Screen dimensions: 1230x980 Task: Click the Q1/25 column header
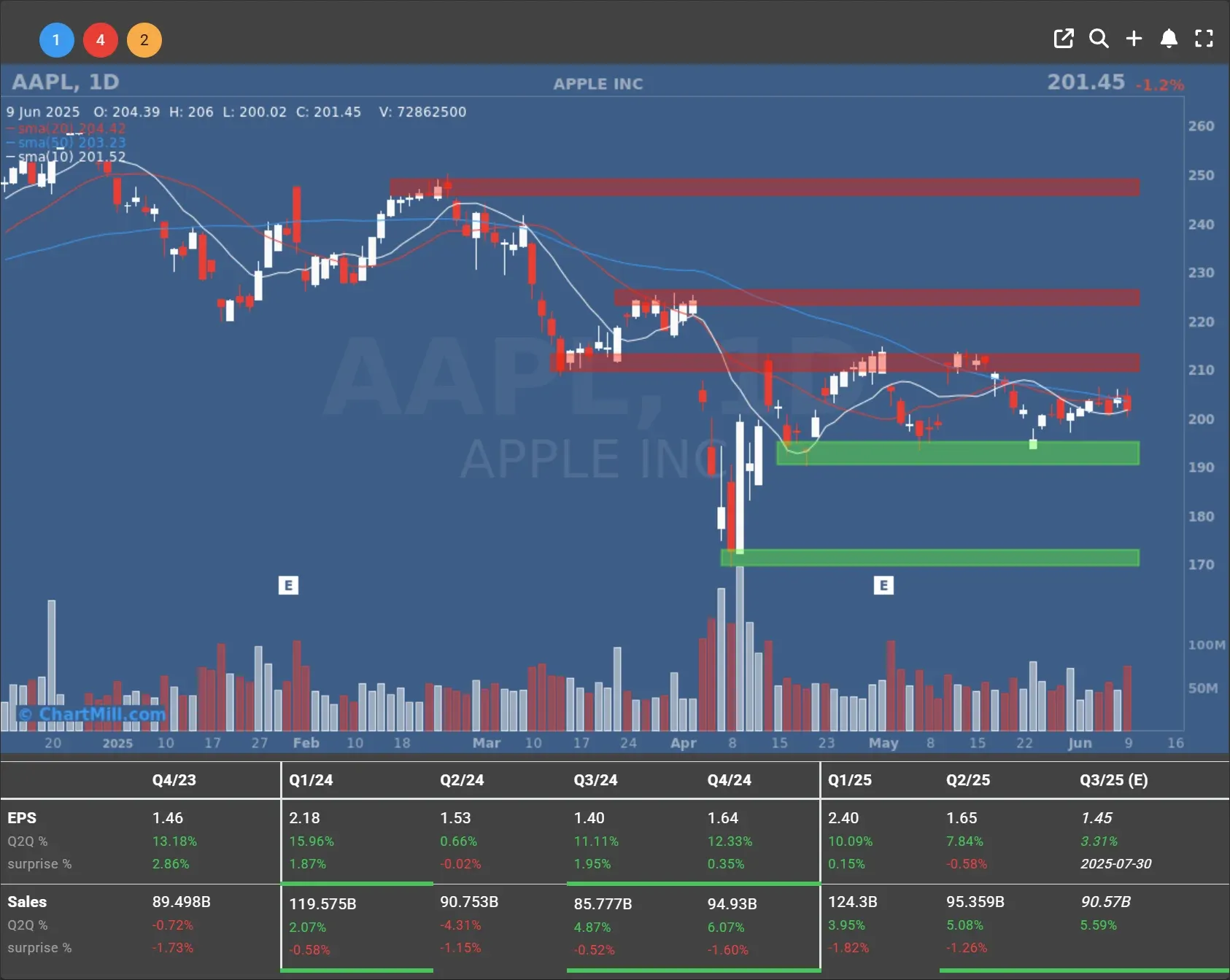coord(850,779)
